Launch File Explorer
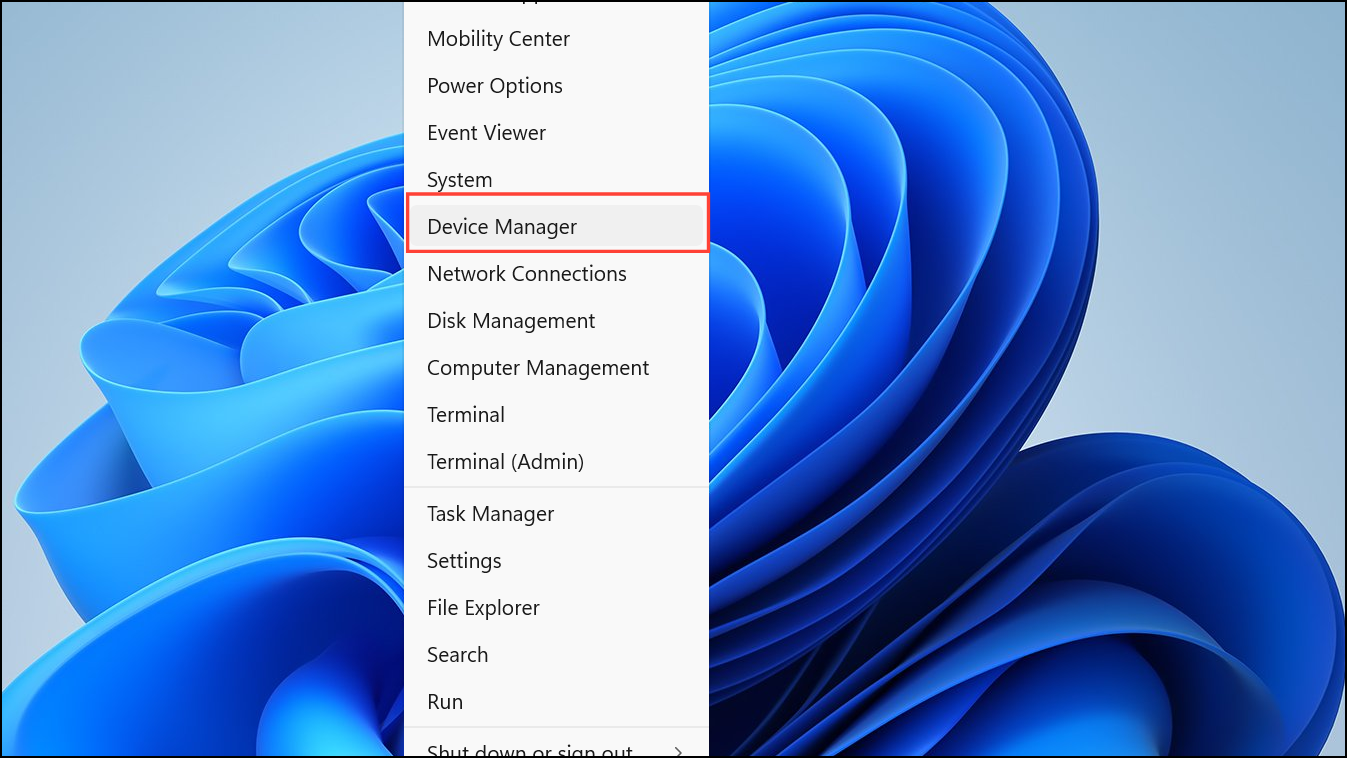 [483, 607]
